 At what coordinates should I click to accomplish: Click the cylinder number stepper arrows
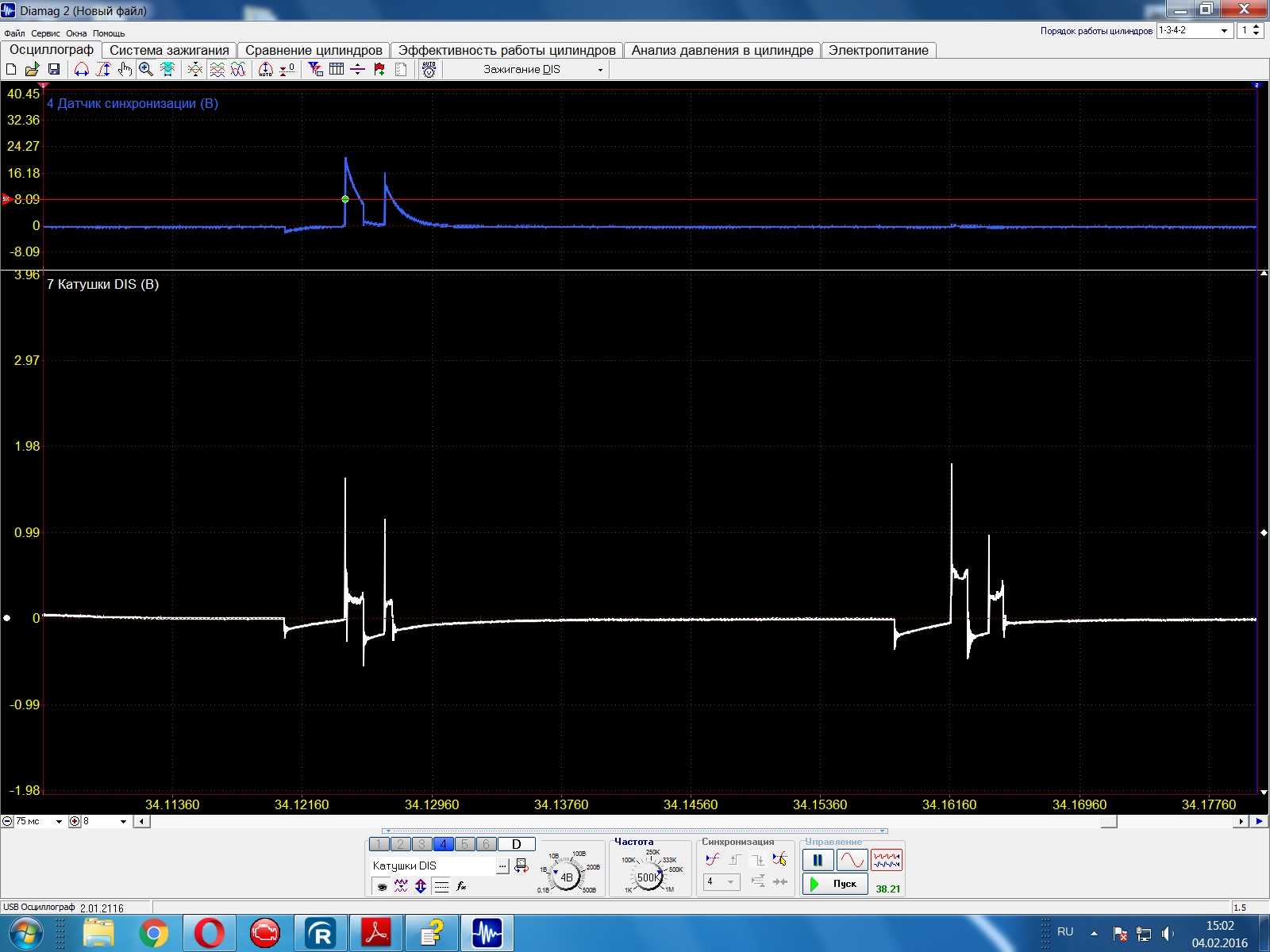(1256, 30)
